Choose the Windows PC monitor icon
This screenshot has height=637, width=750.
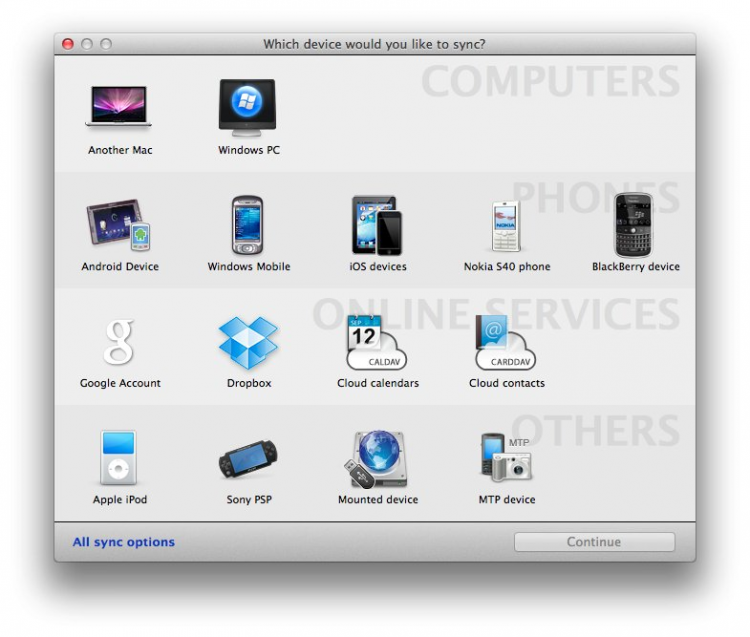[247, 108]
